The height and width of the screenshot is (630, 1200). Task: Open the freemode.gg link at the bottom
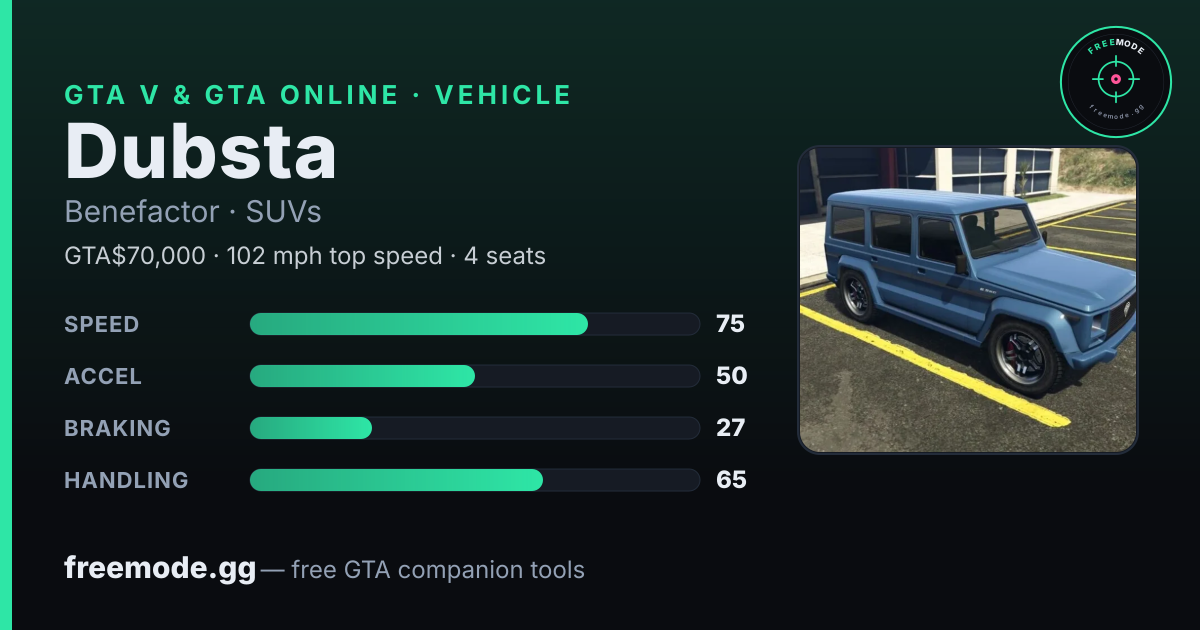(x=160, y=569)
